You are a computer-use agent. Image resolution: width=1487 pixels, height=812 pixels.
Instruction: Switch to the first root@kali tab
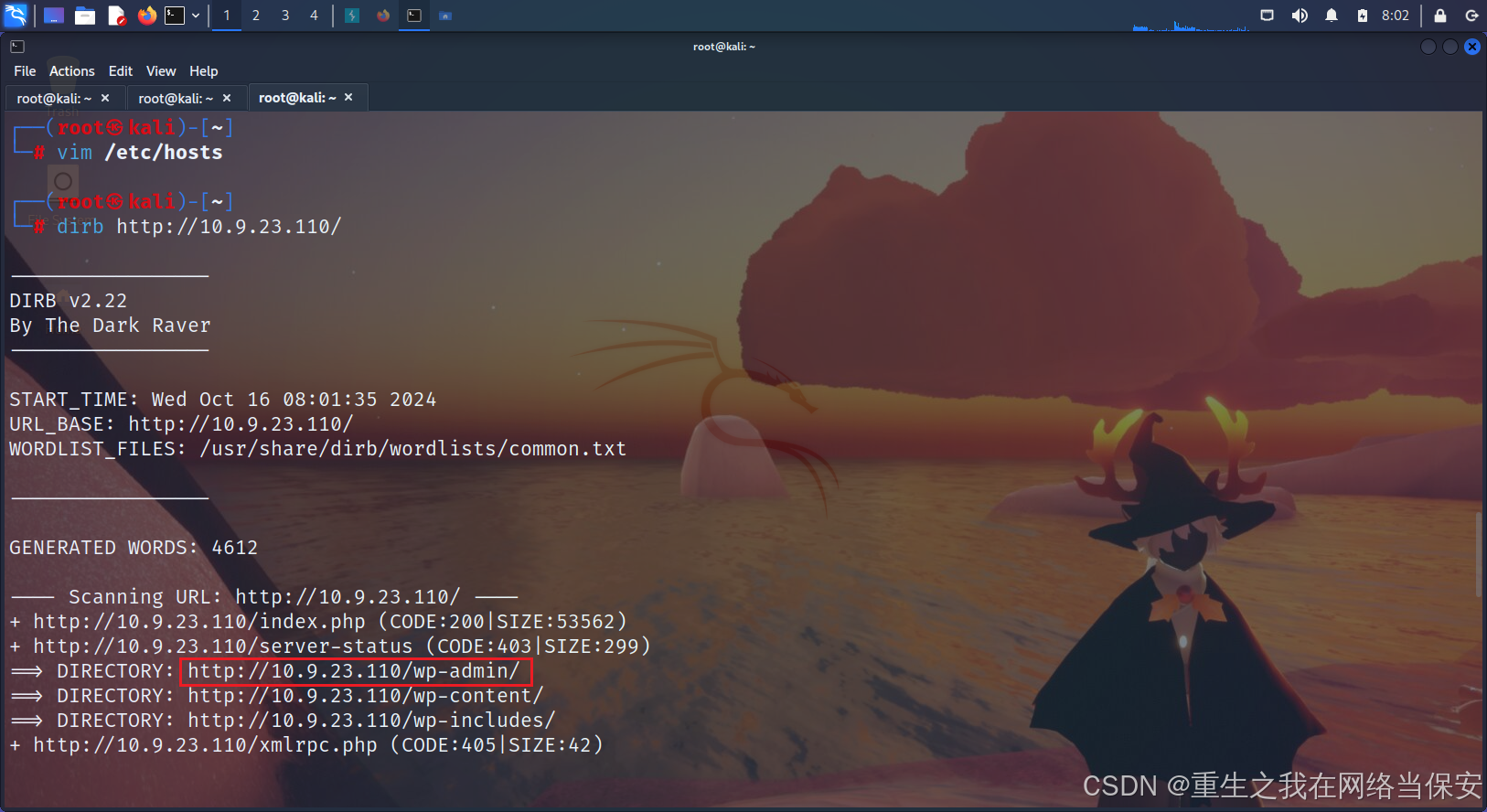pos(64,98)
